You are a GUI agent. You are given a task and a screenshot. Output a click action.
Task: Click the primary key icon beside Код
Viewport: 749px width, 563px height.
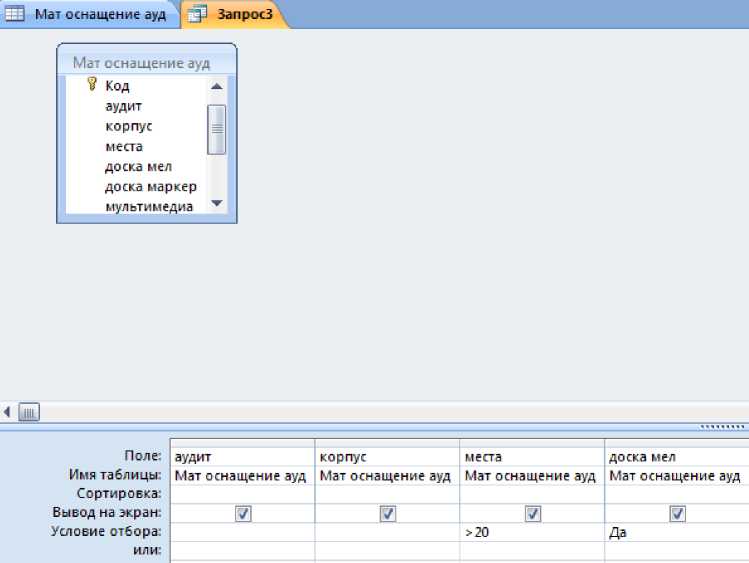tap(92, 85)
